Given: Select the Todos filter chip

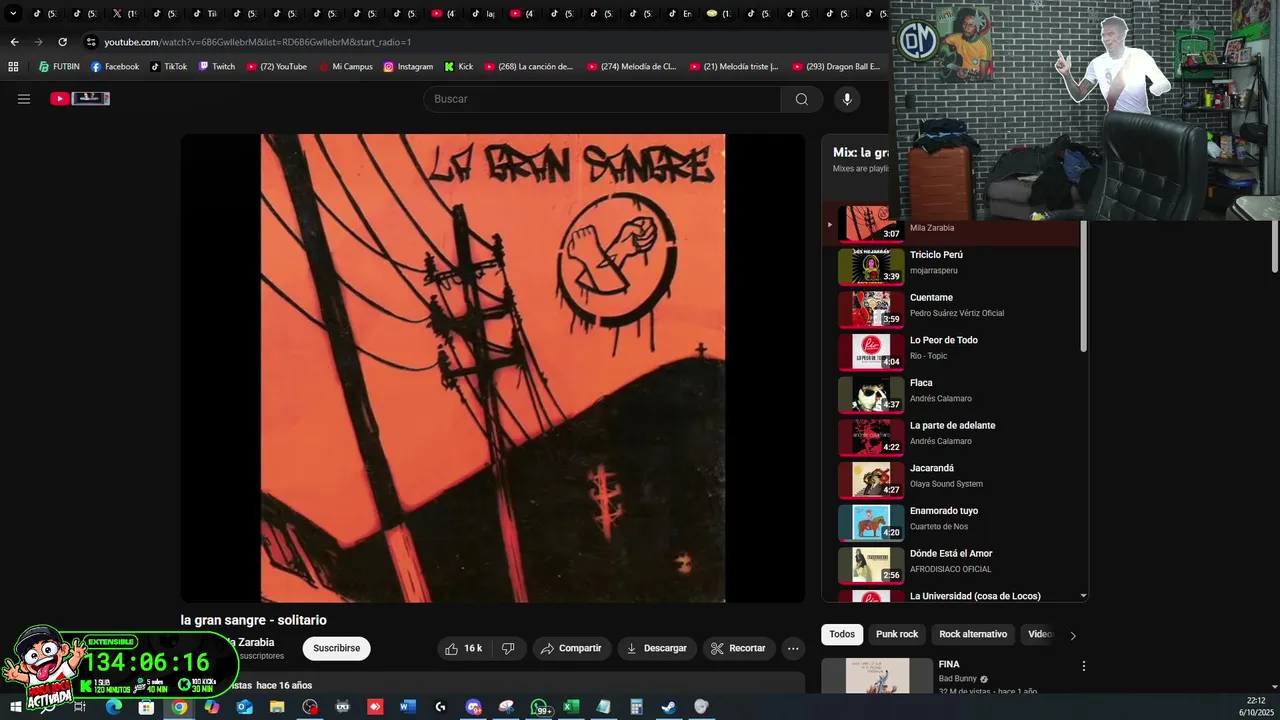Looking at the screenshot, I should 842,634.
